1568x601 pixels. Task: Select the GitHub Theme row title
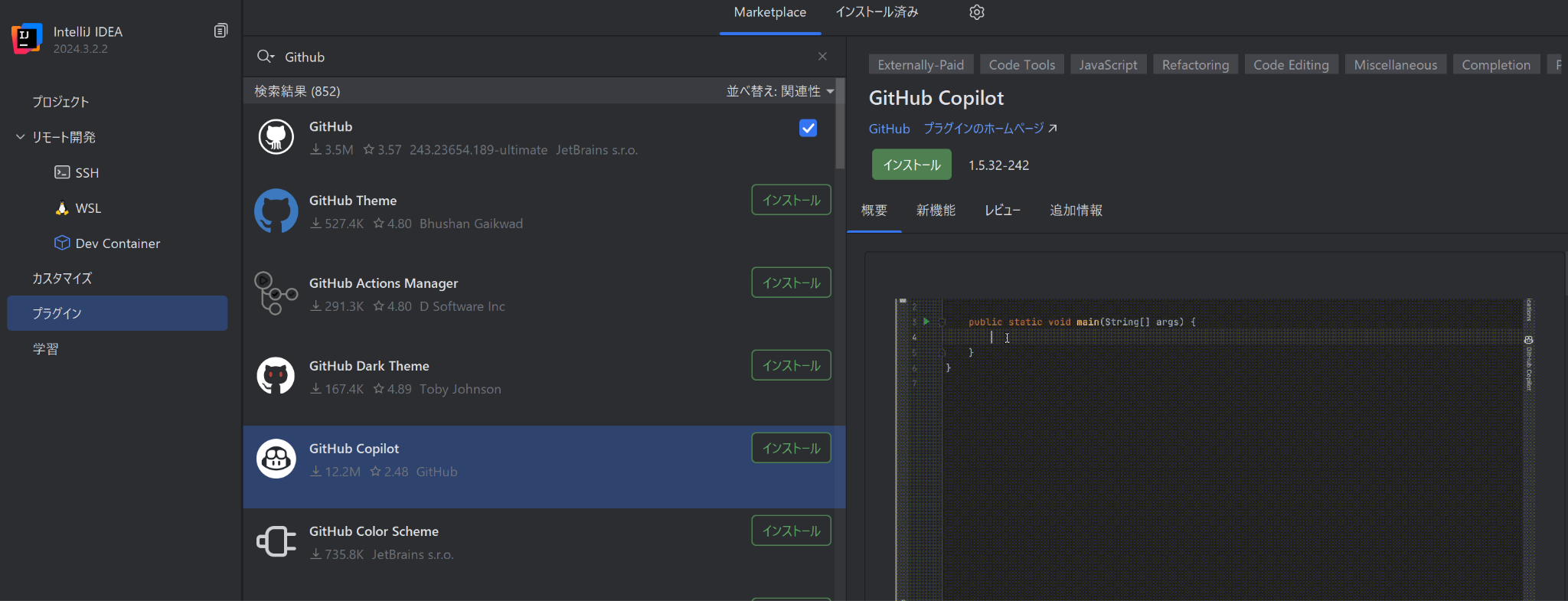(353, 200)
